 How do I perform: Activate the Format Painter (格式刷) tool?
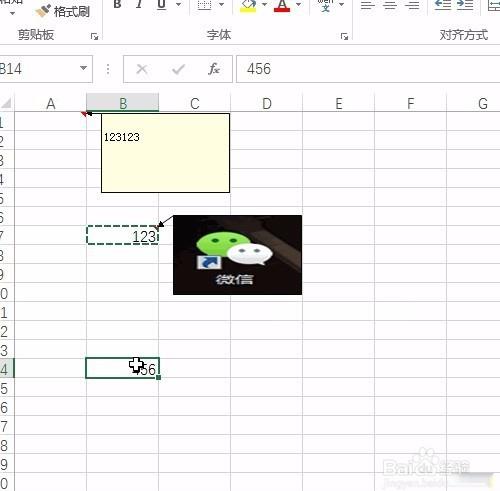[63, 11]
